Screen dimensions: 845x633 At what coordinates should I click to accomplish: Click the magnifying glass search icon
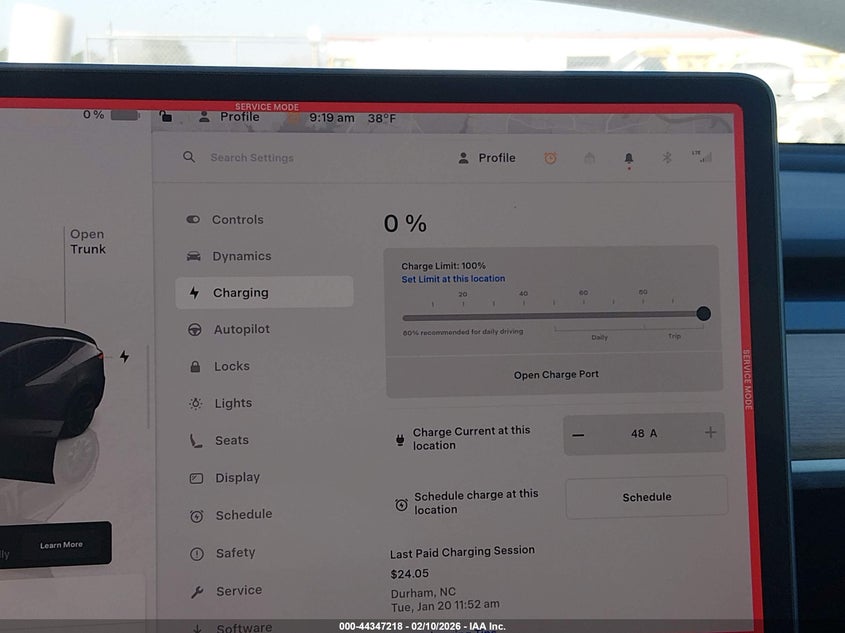[189, 157]
